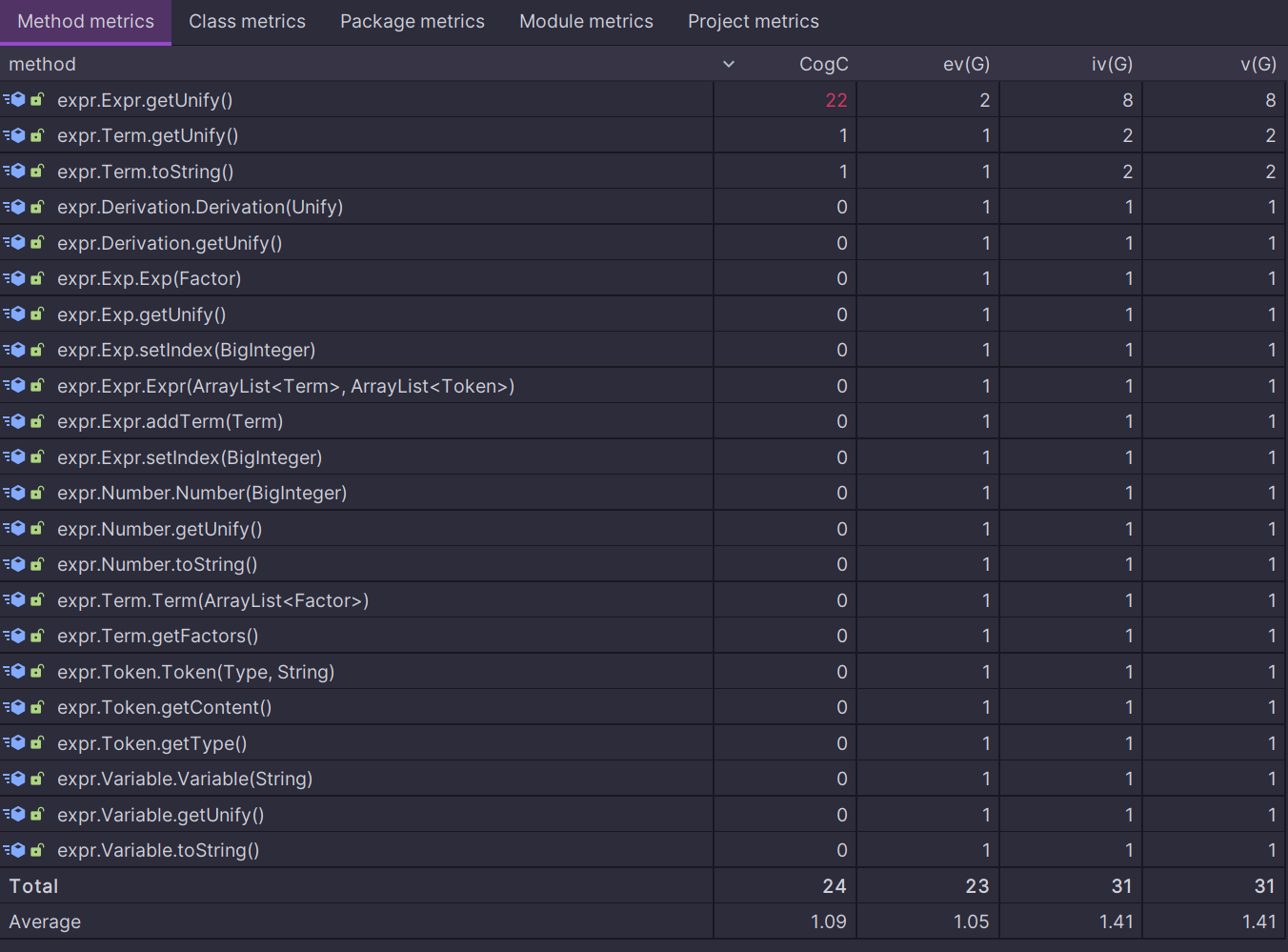Sort by the CogC column header
The width and height of the screenshot is (1288, 952).
[823, 64]
